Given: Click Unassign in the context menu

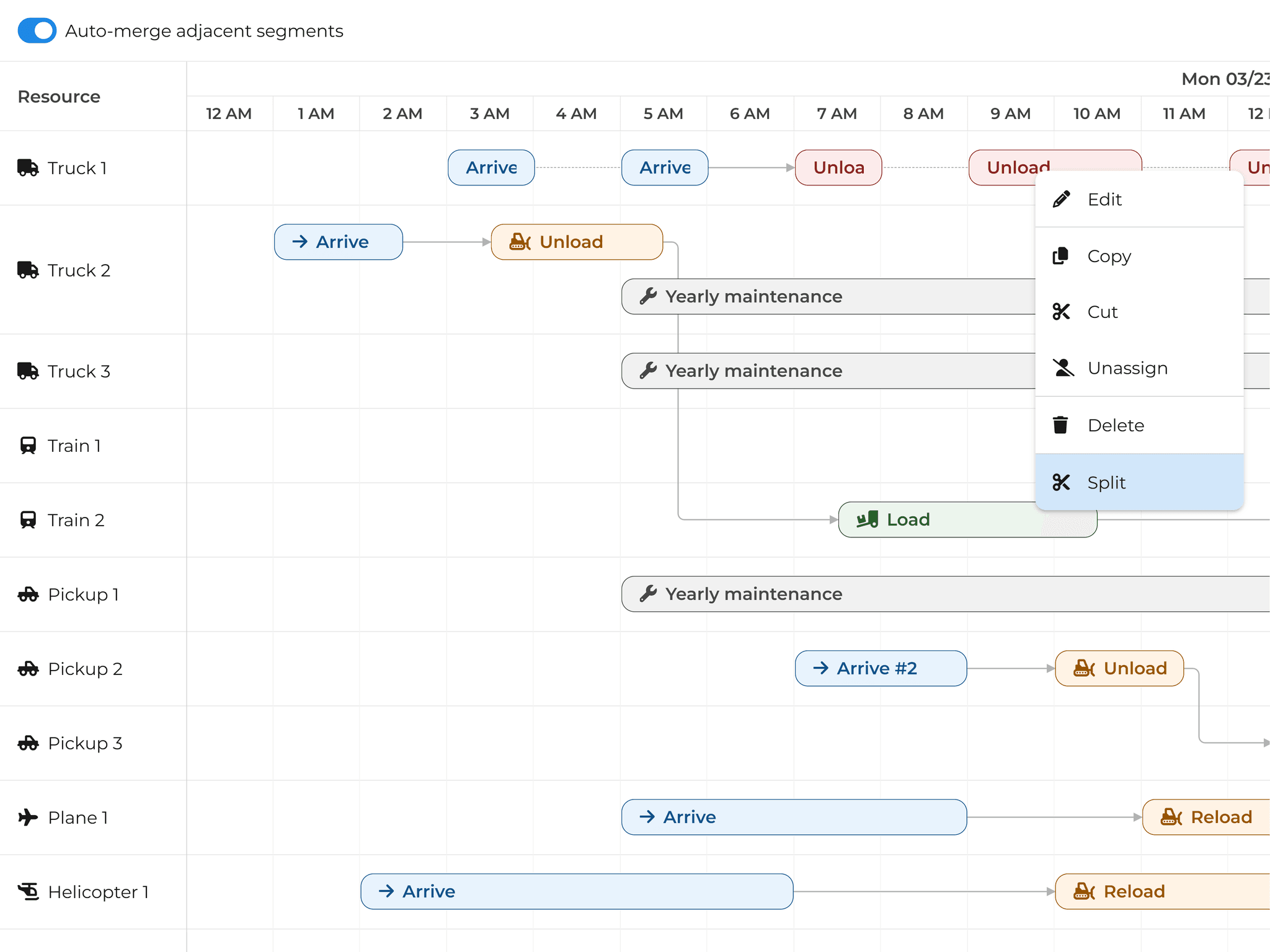Looking at the screenshot, I should pyautogui.click(x=1127, y=368).
